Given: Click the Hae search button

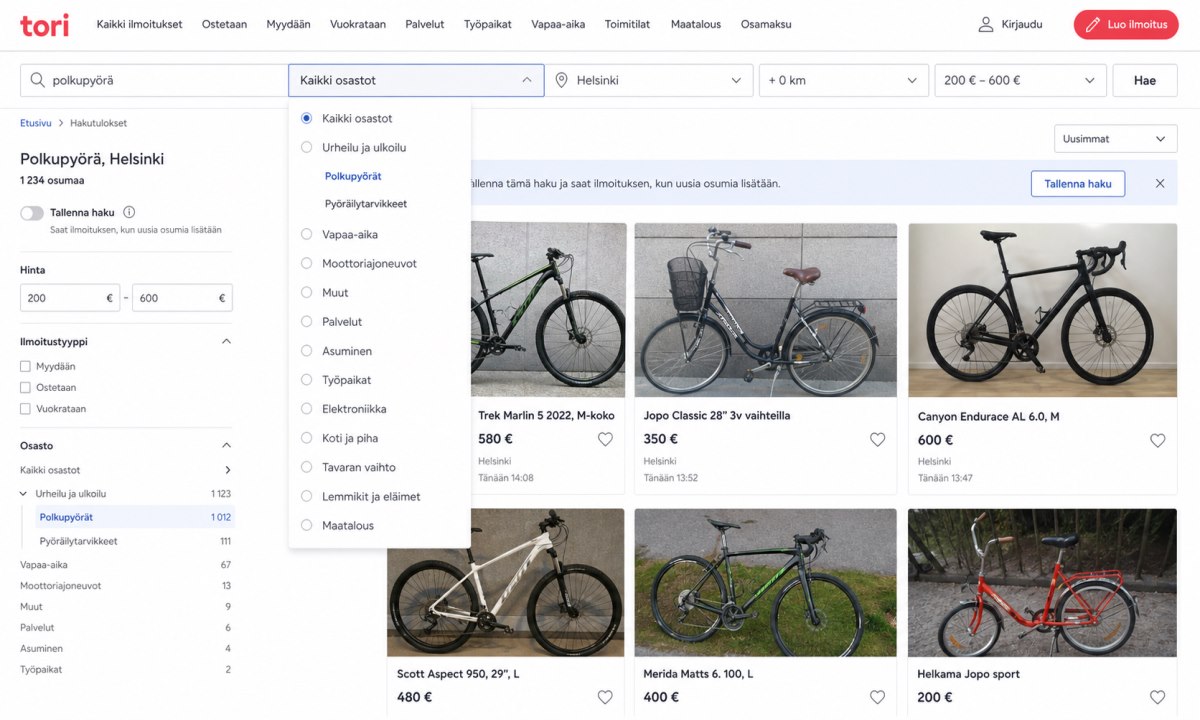Looking at the screenshot, I should 1145,80.
